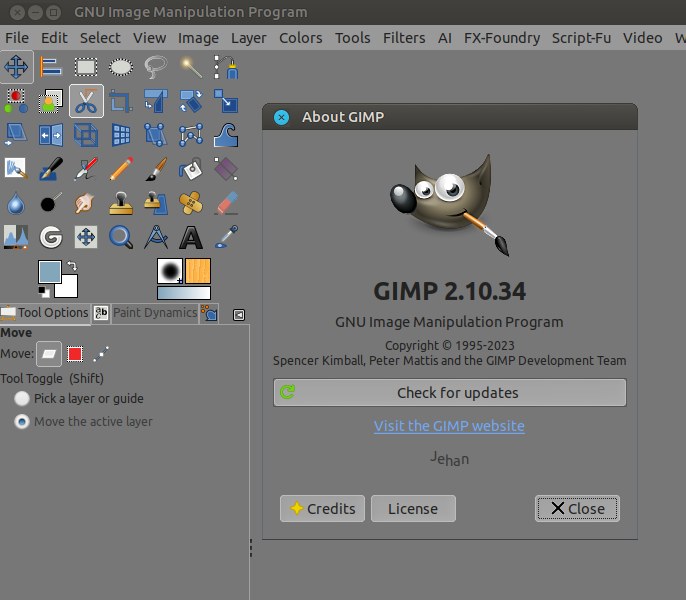Viewport: 686px width, 600px height.
Task: Select the Crop tool
Action: 121,101
